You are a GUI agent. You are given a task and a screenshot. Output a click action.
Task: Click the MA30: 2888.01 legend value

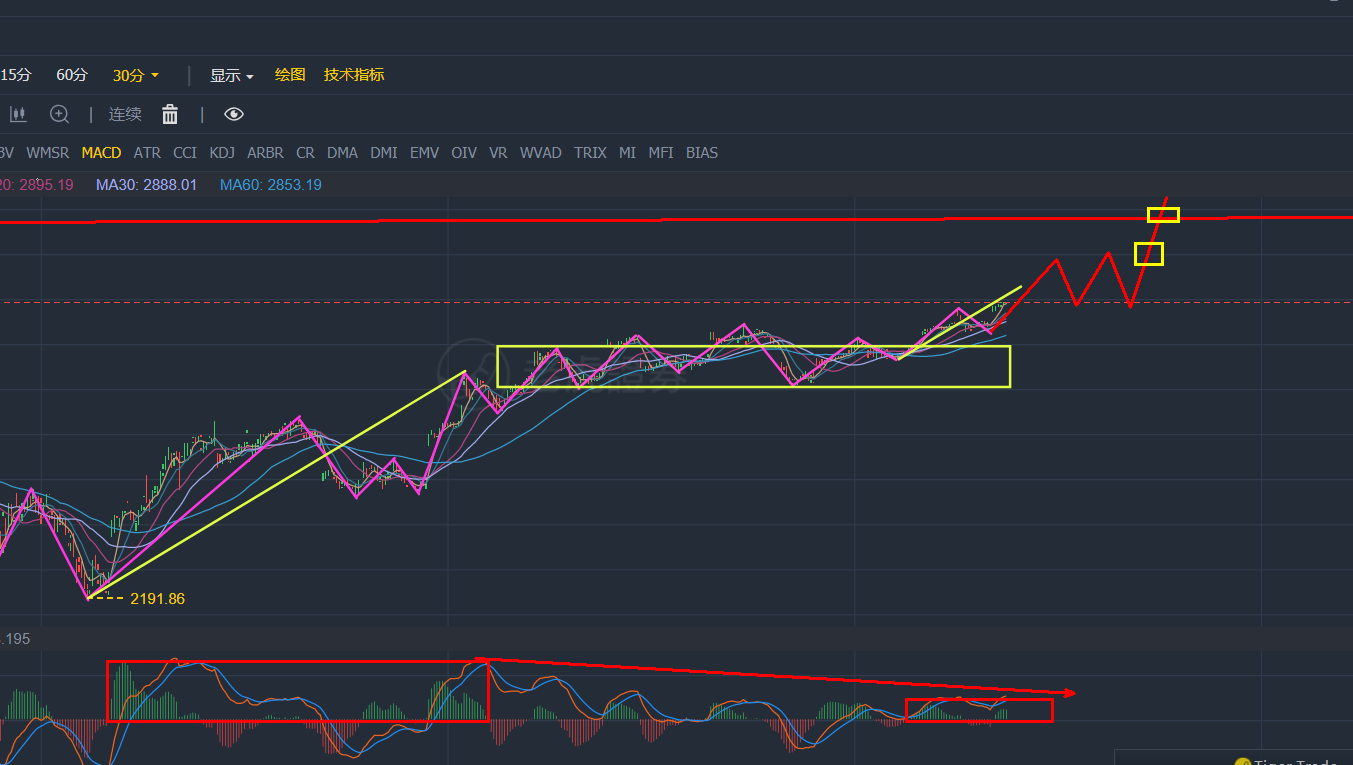pyautogui.click(x=146, y=185)
